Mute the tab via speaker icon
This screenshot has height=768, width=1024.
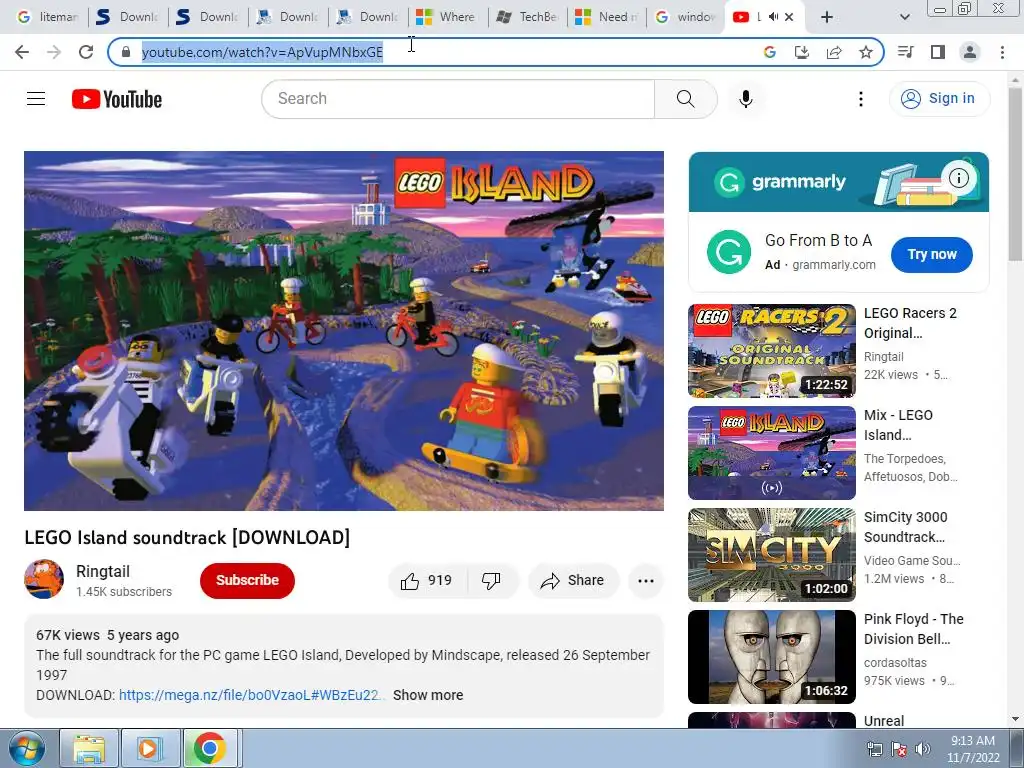773,17
